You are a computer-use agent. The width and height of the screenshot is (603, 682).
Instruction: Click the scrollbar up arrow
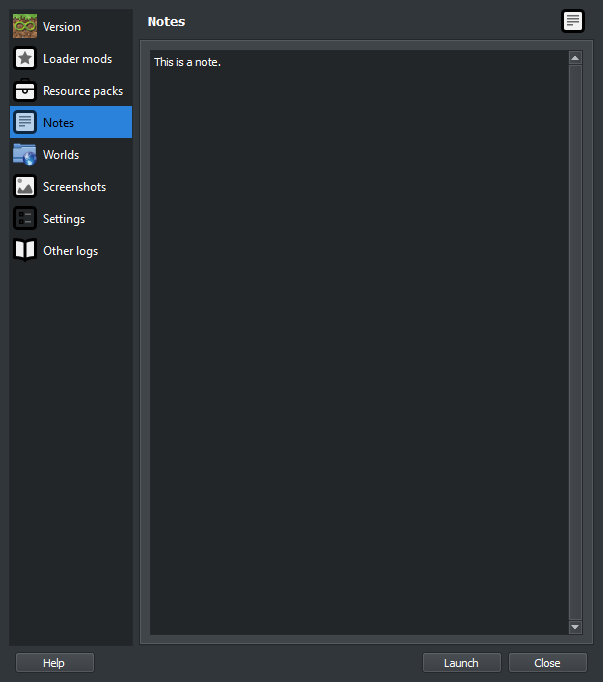pyautogui.click(x=575, y=58)
